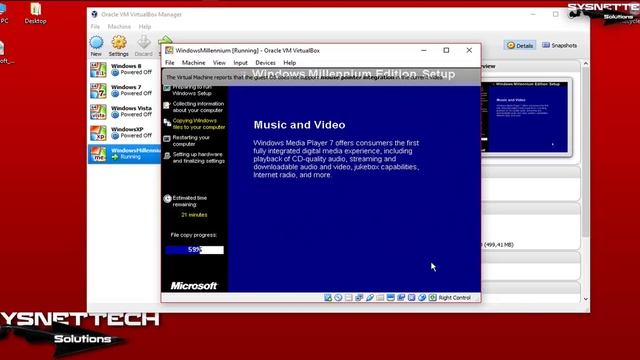This screenshot has width=640, height=360.
Task: Open File menu in VirtualBox Manager
Action: 95,27
